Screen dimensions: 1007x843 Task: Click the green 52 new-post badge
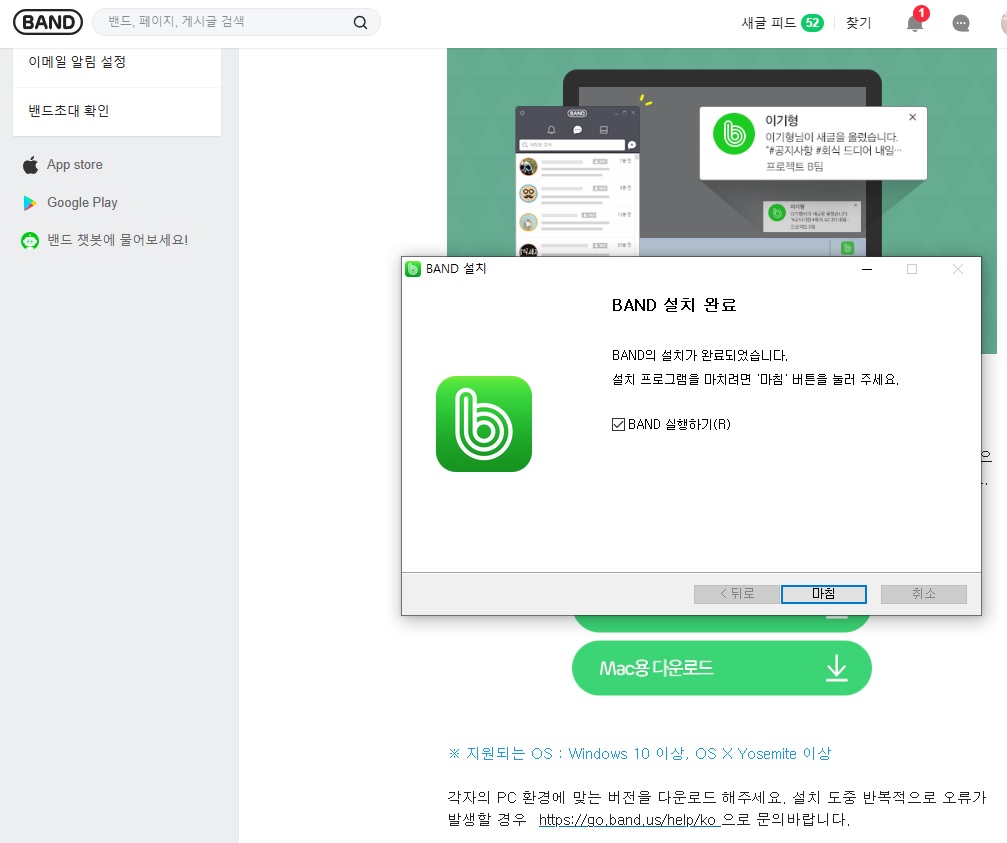(812, 23)
